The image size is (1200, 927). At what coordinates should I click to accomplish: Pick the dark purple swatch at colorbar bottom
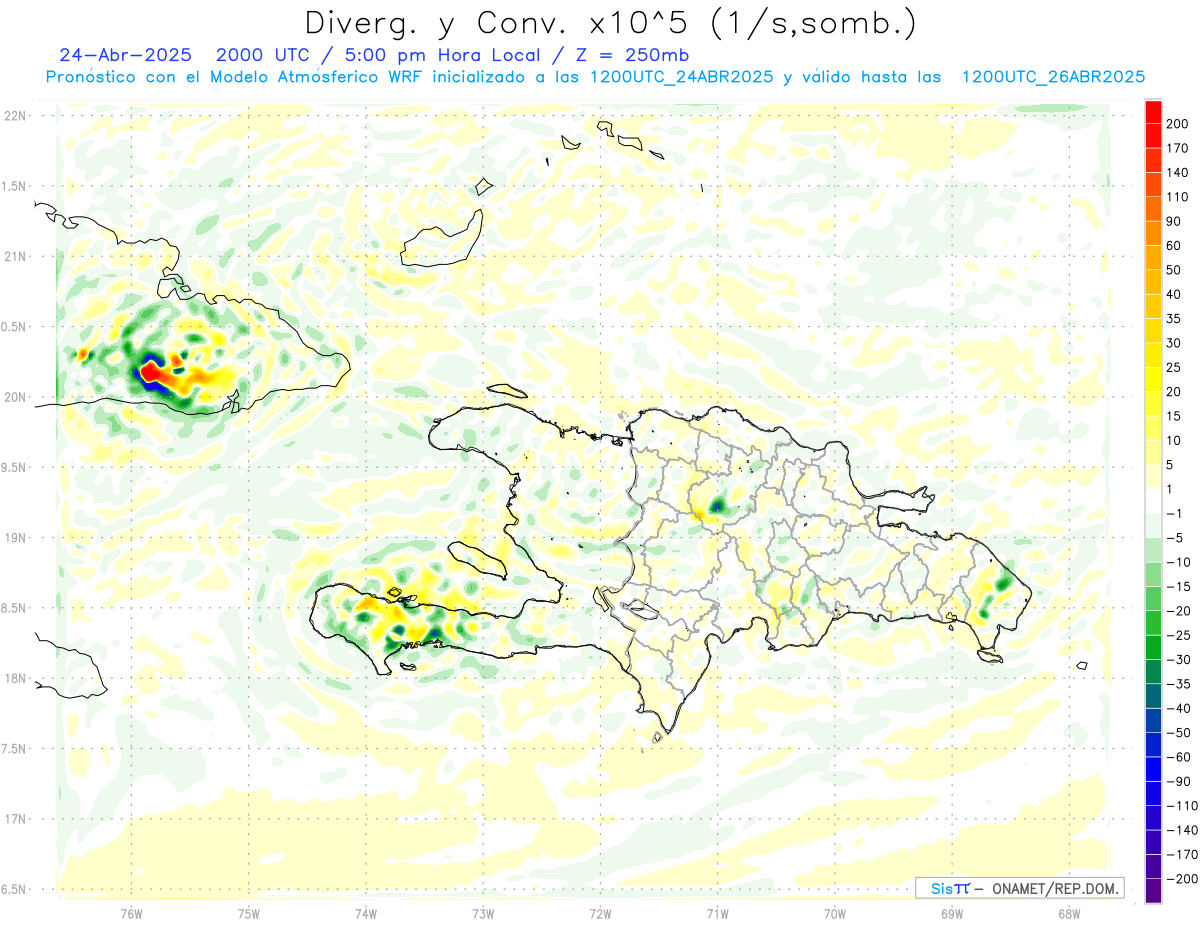[1153, 891]
